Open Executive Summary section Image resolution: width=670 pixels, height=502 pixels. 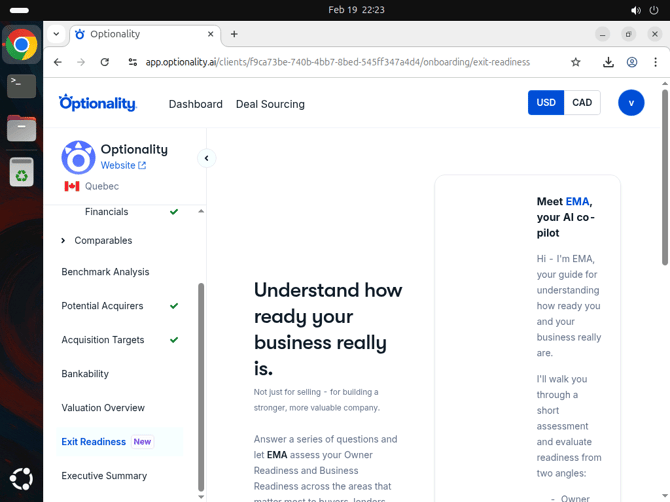coord(104,476)
